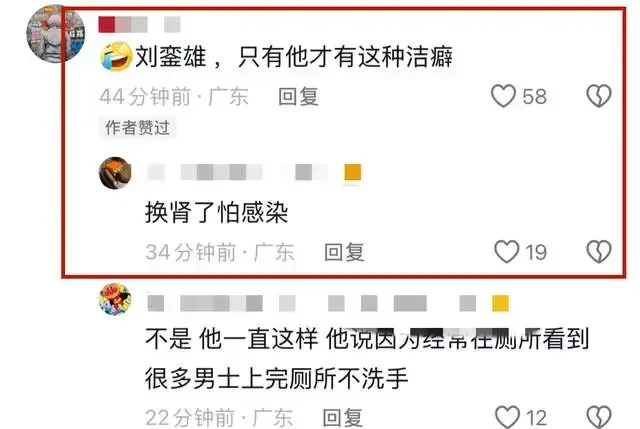The image size is (640, 429).
Task: Tap the orange badge beside second username
Action: (x=353, y=172)
